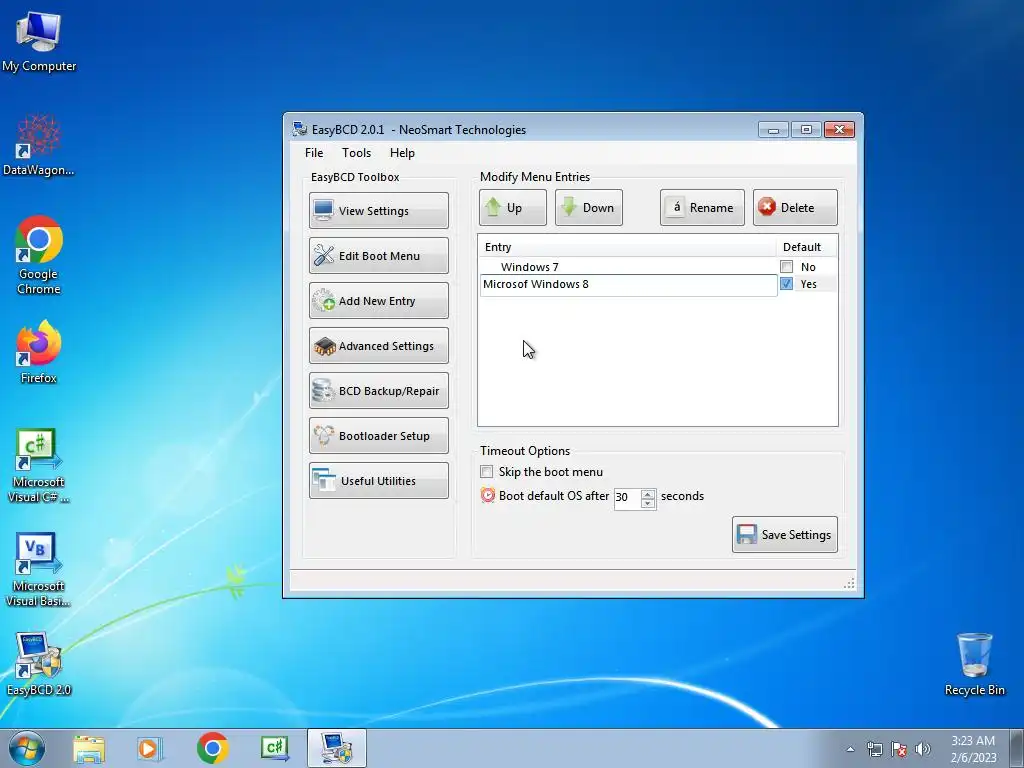This screenshot has height=768, width=1024.
Task: Click the Default column header
Action: click(806, 247)
